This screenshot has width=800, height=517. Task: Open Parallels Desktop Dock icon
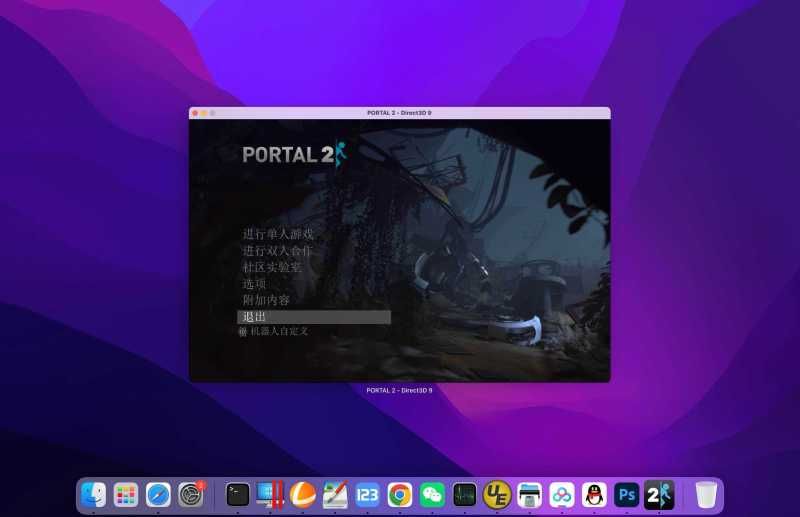[x=270, y=495]
